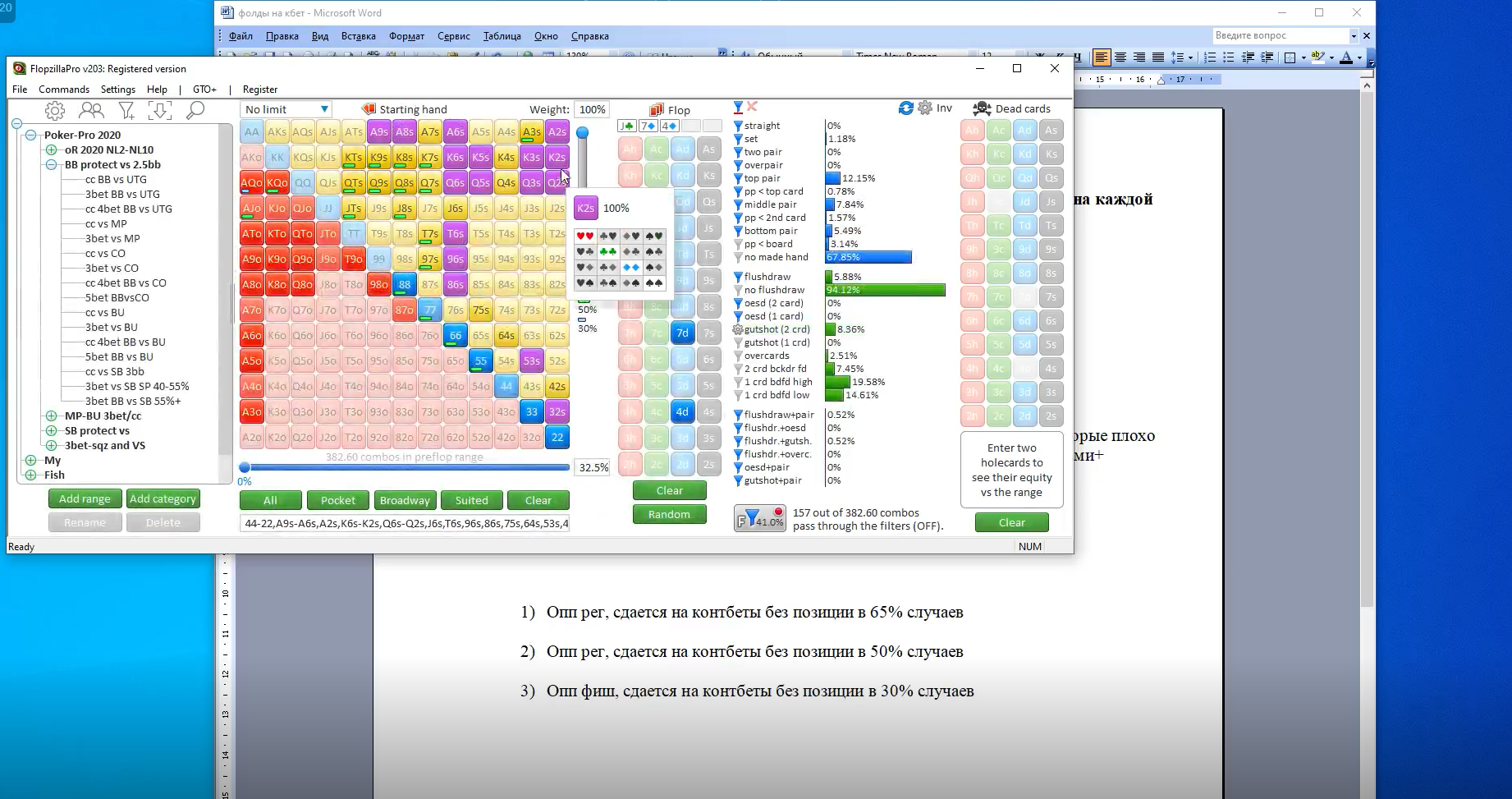Image resolution: width=1512 pixels, height=799 pixels.
Task: Click right-align icon in Word toolbar
Action: pos(1139,57)
